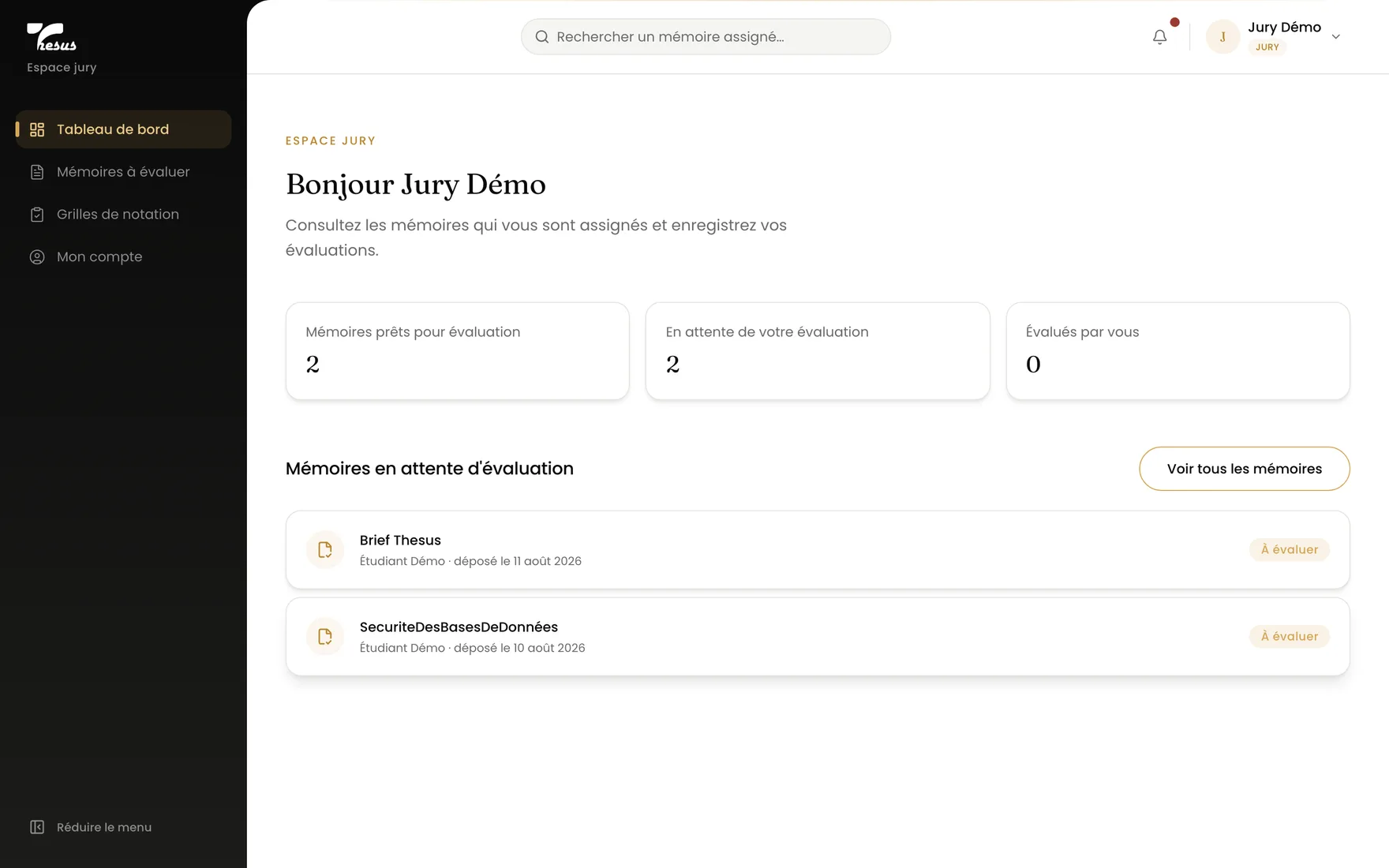Click the Bonjour Jury Démo heading
The image size is (1389, 868).
coord(416,184)
